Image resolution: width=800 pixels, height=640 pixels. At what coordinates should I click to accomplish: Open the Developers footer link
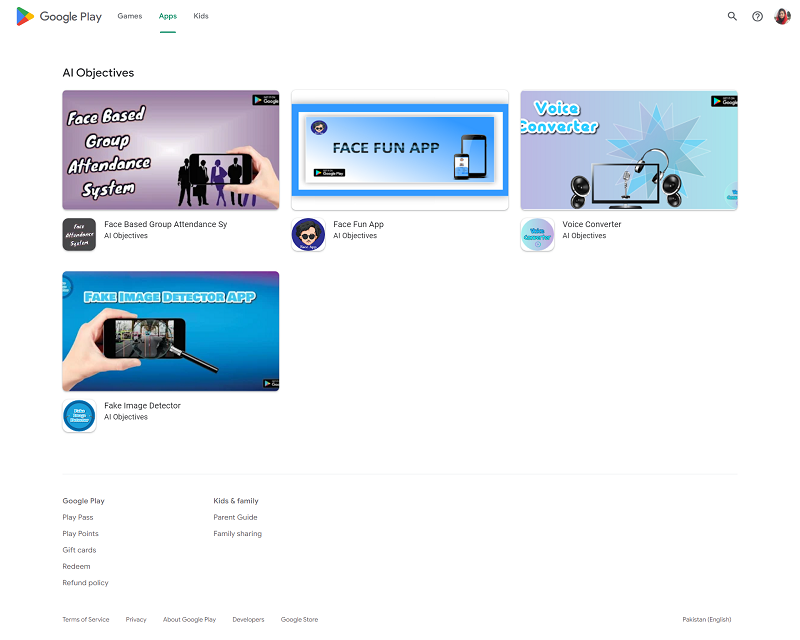click(x=248, y=620)
